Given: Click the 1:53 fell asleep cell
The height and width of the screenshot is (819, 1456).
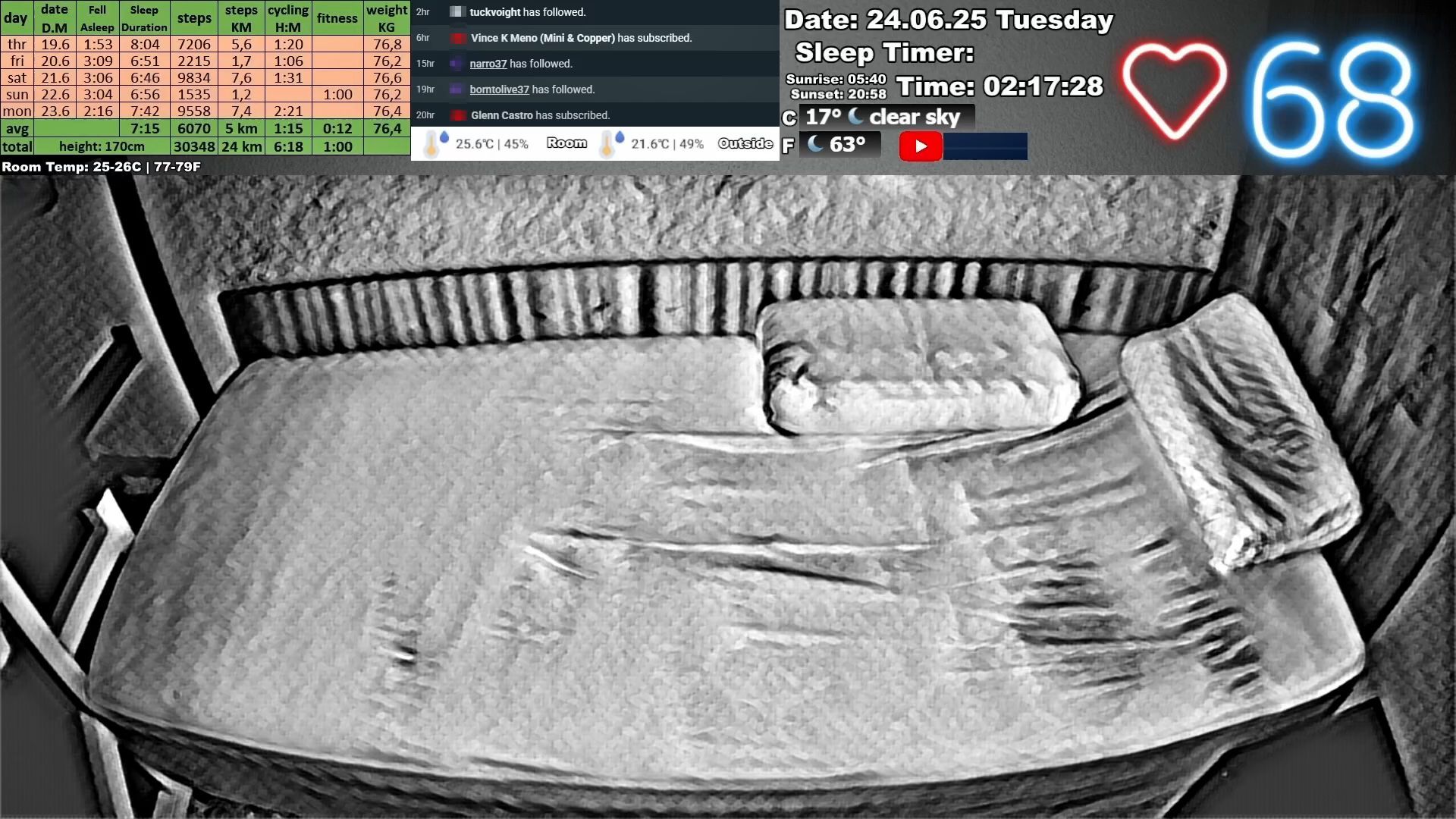Looking at the screenshot, I should click(x=98, y=45).
